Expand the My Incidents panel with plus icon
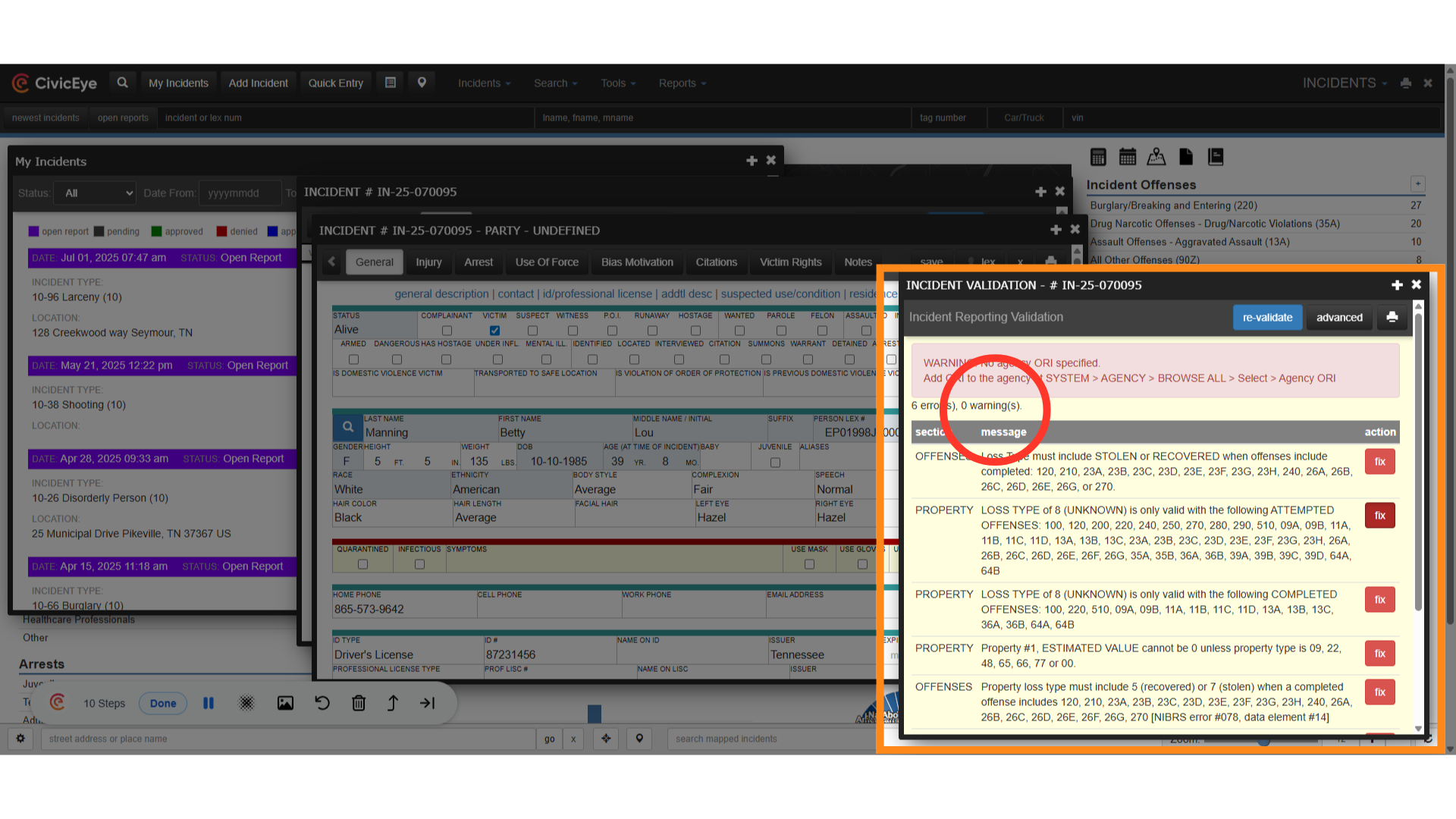The height and width of the screenshot is (819, 1456). [x=752, y=161]
